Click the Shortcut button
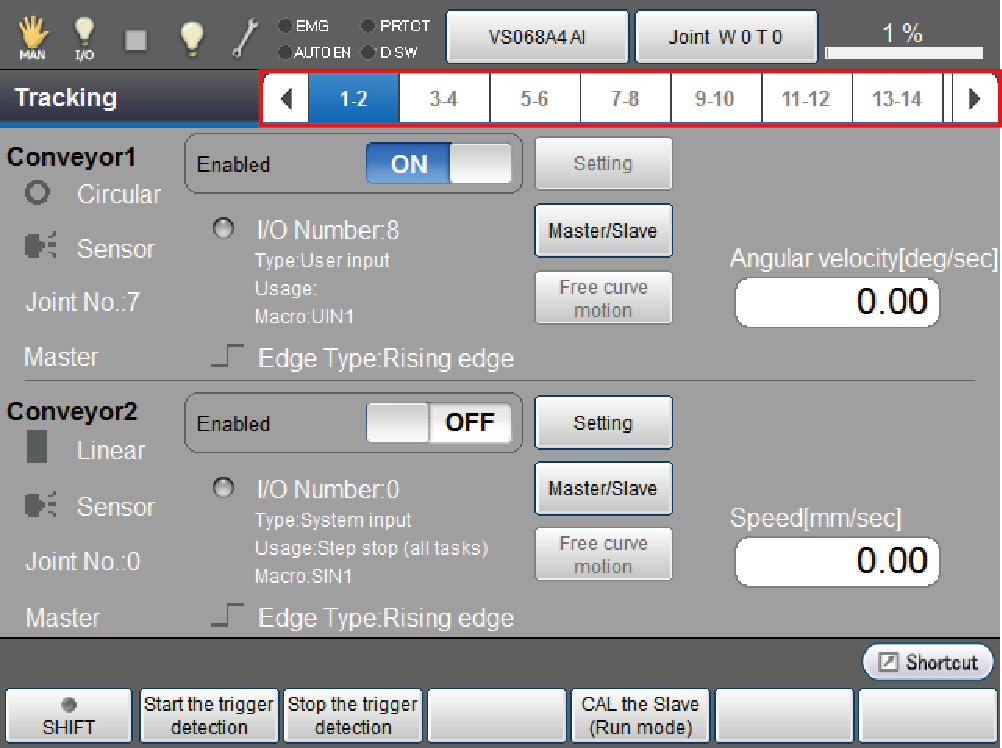The width and height of the screenshot is (1002, 748). (x=929, y=662)
